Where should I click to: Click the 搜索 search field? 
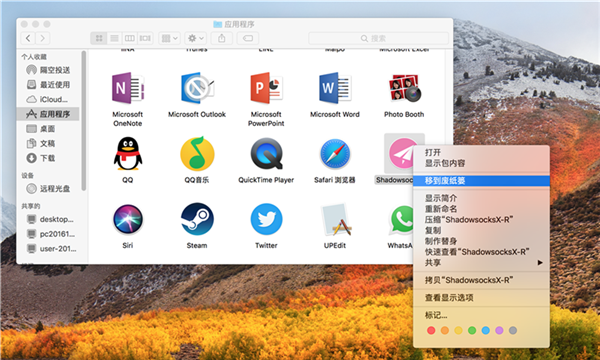[378, 38]
